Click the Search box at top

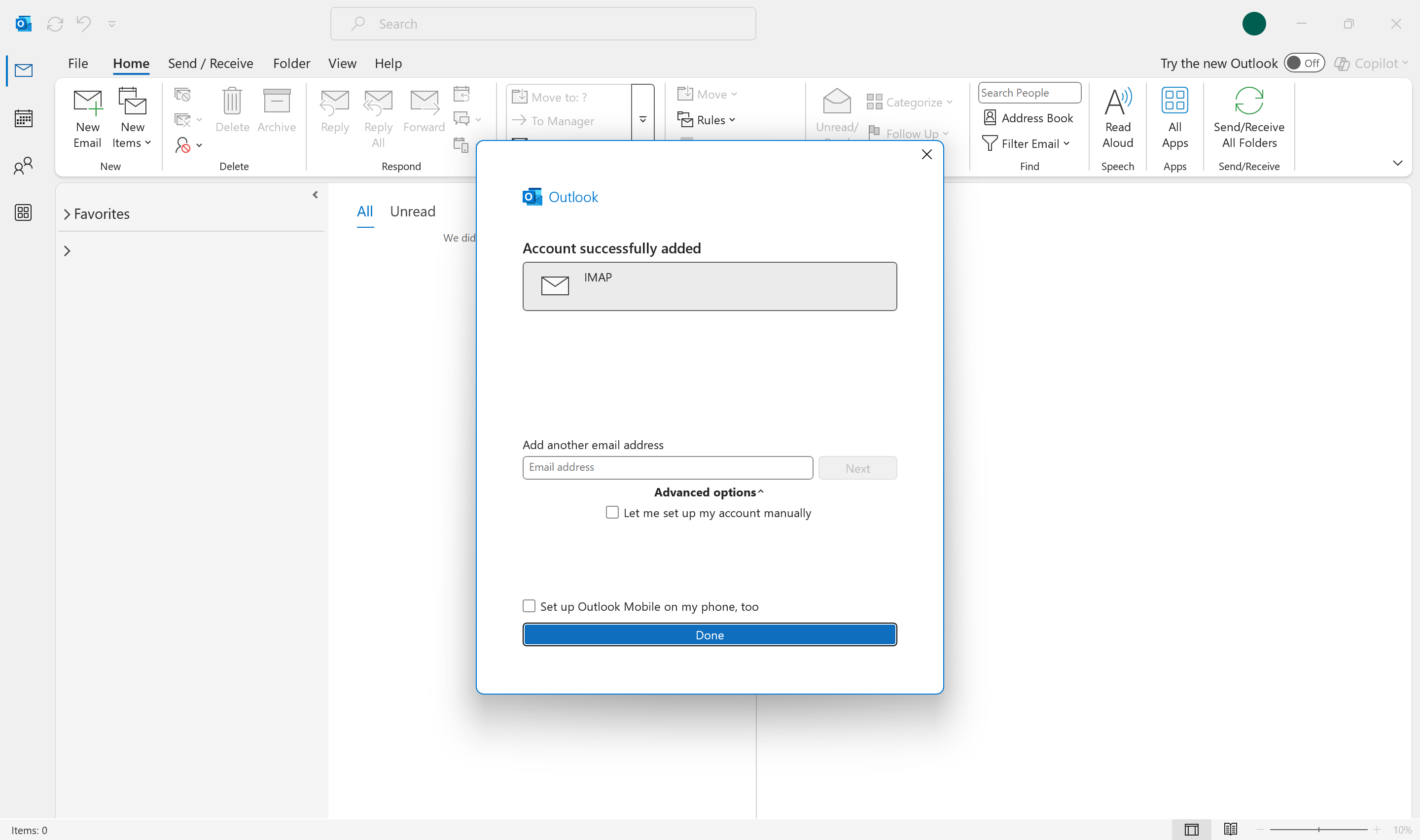click(543, 24)
